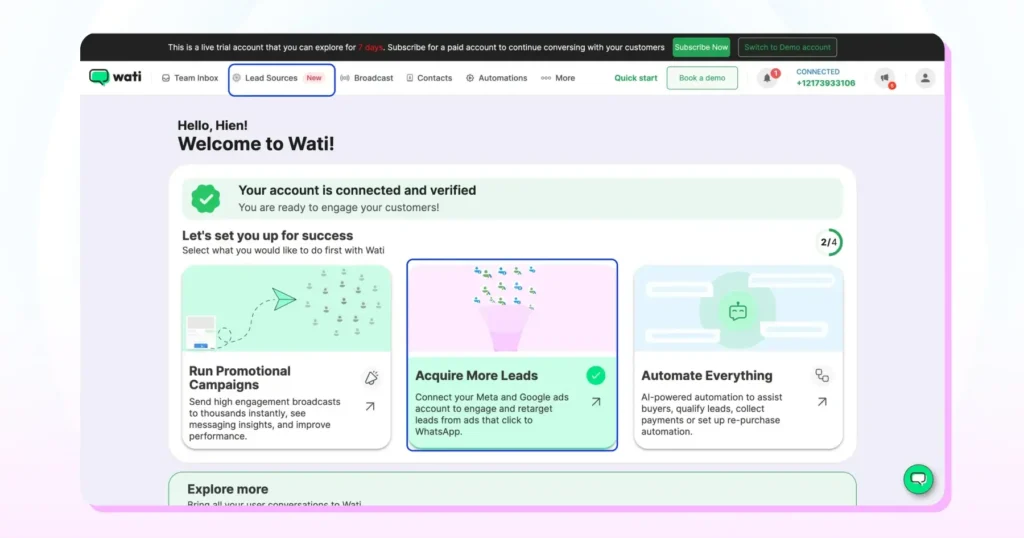This screenshot has width=1024, height=538.
Task: Open the Run Promotional Campaigns card image
Action: tap(287, 308)
